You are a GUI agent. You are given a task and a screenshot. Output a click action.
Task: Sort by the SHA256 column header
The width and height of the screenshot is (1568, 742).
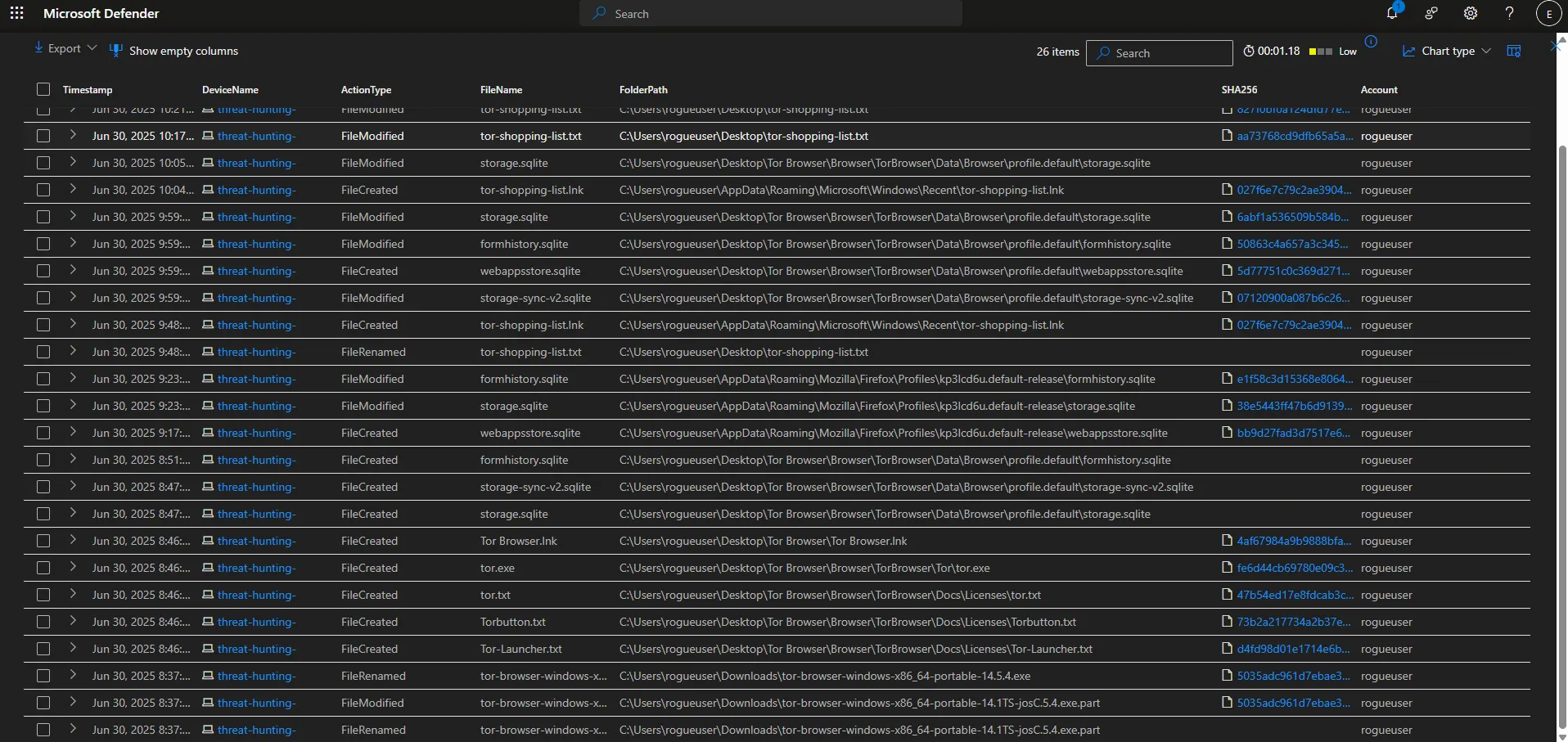(1239, 90)
